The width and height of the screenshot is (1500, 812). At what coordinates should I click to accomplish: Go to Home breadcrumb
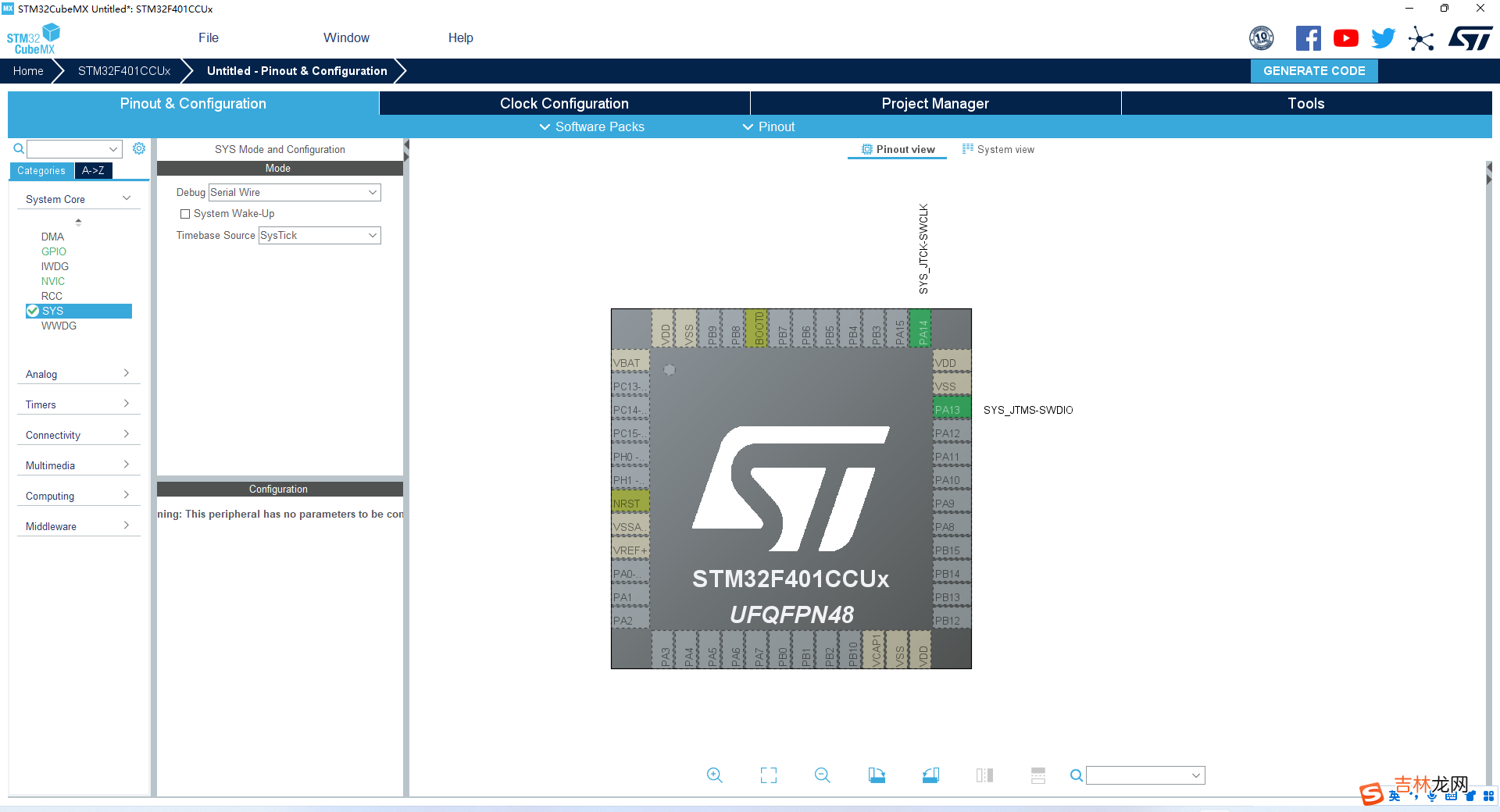[x=28, y=71]
